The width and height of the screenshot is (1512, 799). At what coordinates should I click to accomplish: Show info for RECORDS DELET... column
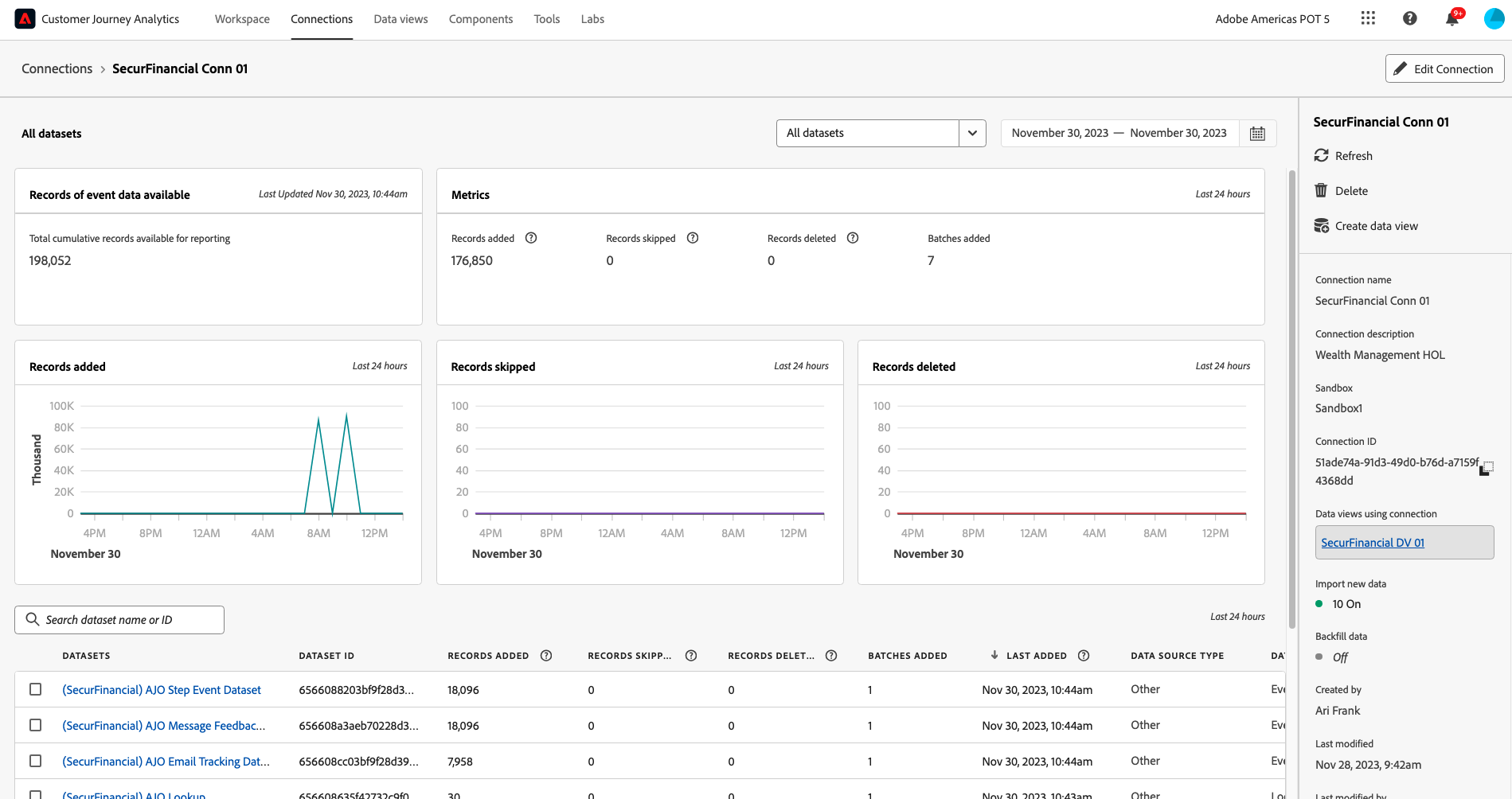[831, 656]
